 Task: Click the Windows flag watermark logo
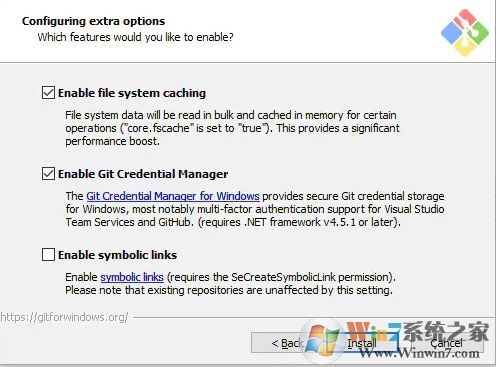click(321, 337)
